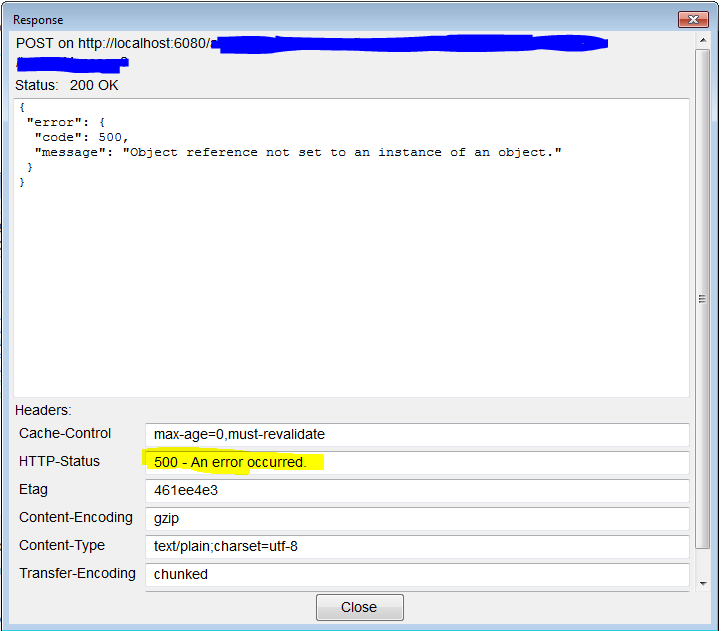Click the HTTP-Status label
Viewport: 721px width, 631px height.
pos(59,461)
